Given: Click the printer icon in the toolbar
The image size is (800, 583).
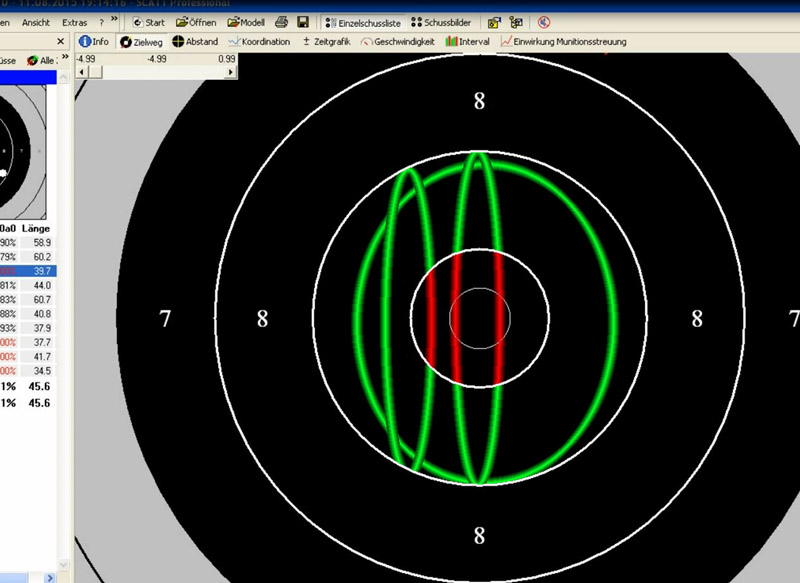Looking at the screenshot, I should point(282,21).
